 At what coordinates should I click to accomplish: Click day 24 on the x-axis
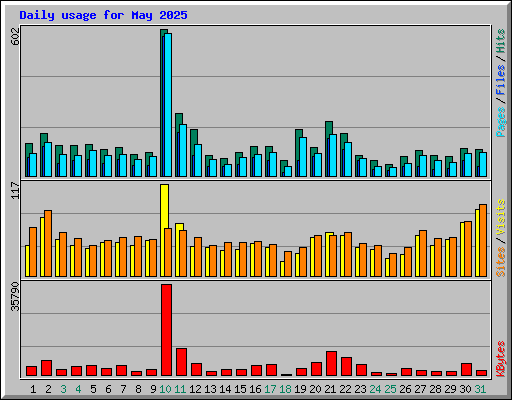pyautogui.click(x=375, y=389)
